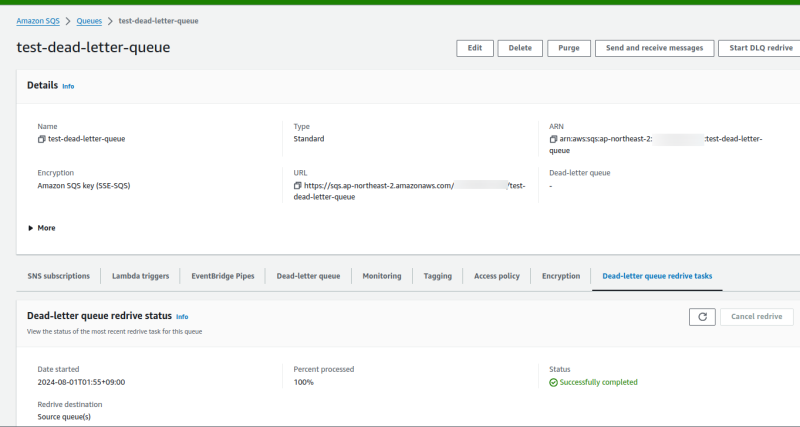800x427 pixels.
Task: Copy the queue URL with copy icon
Action: [x=298, y=186]
